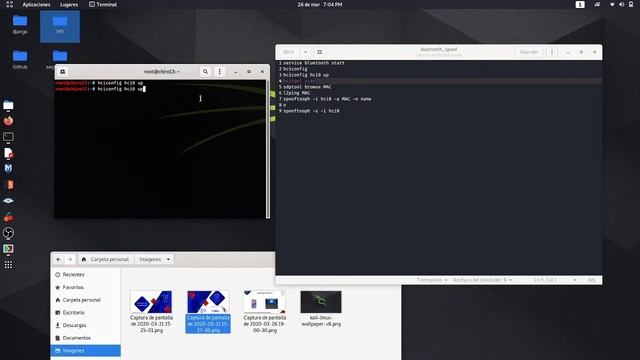Click Carpeta personal in the path bar

(x=106, y=259)
